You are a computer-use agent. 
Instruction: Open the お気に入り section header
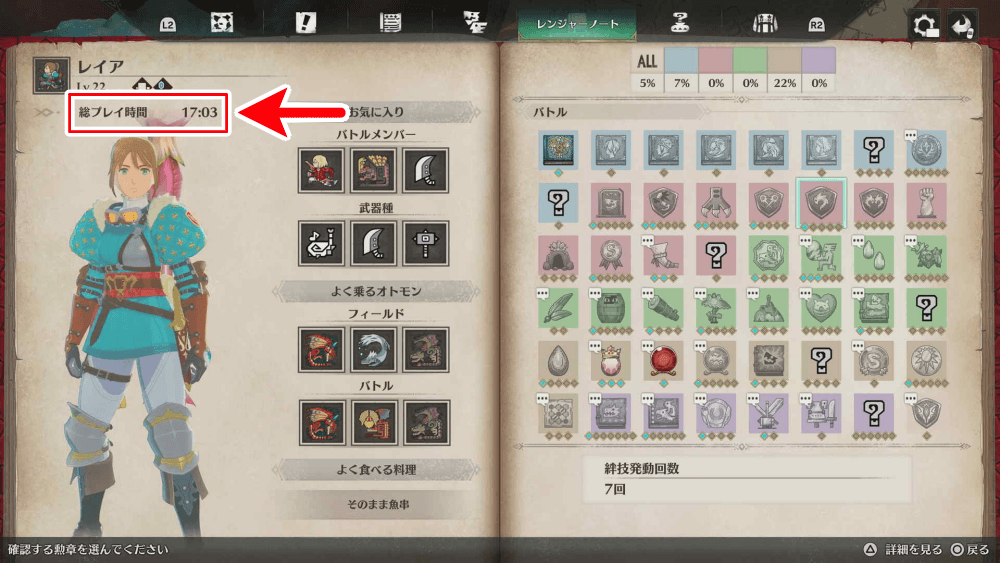tap(376, 112)
